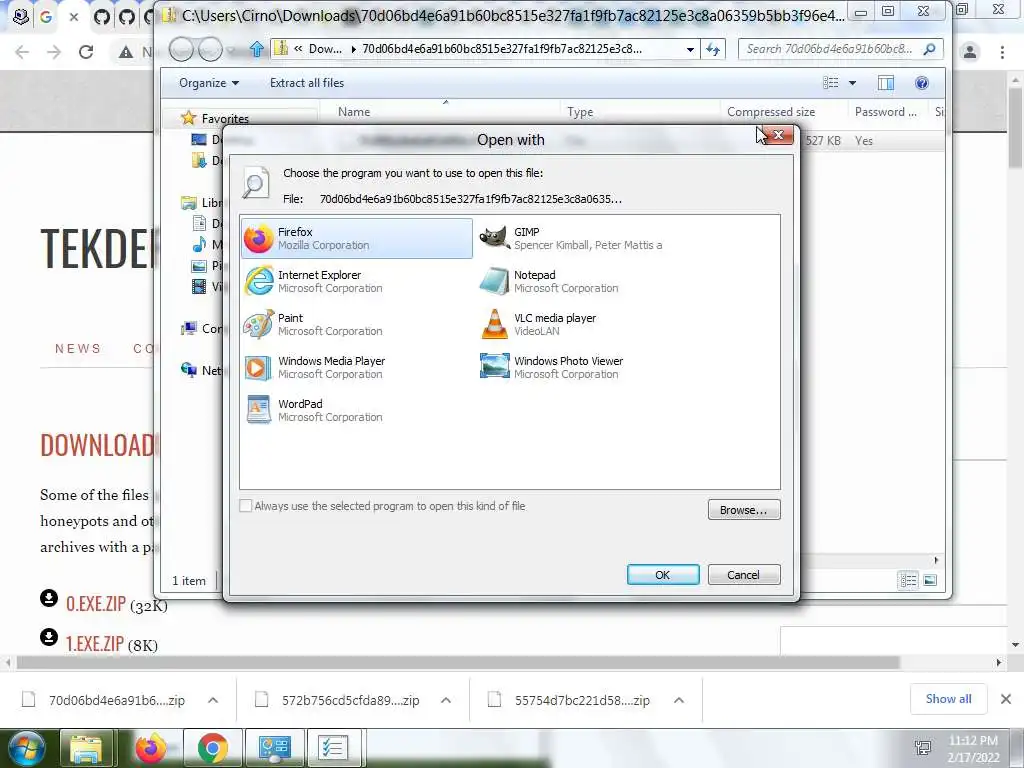The height and width of the screenshot is (768, 1024).
Task: Click the network system tray icon
Action: click(923, 749)
